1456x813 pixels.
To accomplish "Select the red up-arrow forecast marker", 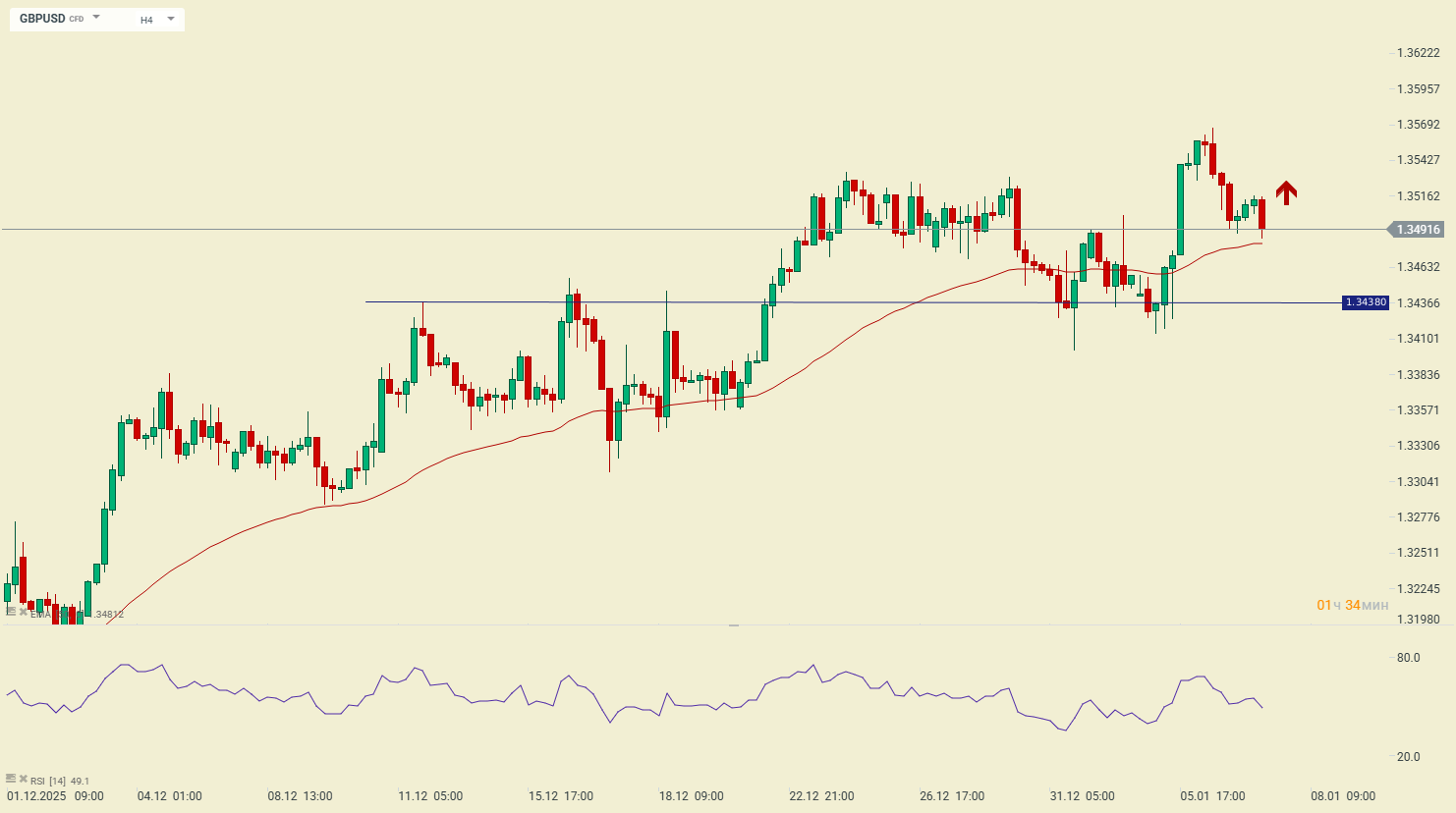I will click(x=1286, y=192).
